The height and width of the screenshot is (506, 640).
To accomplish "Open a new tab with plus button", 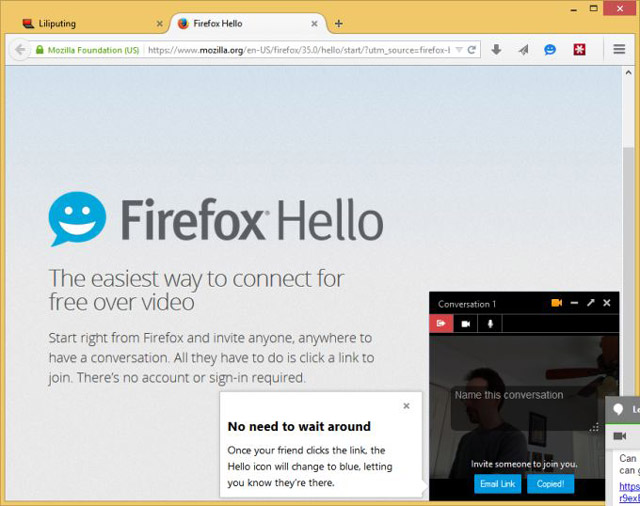I will 338,24.
